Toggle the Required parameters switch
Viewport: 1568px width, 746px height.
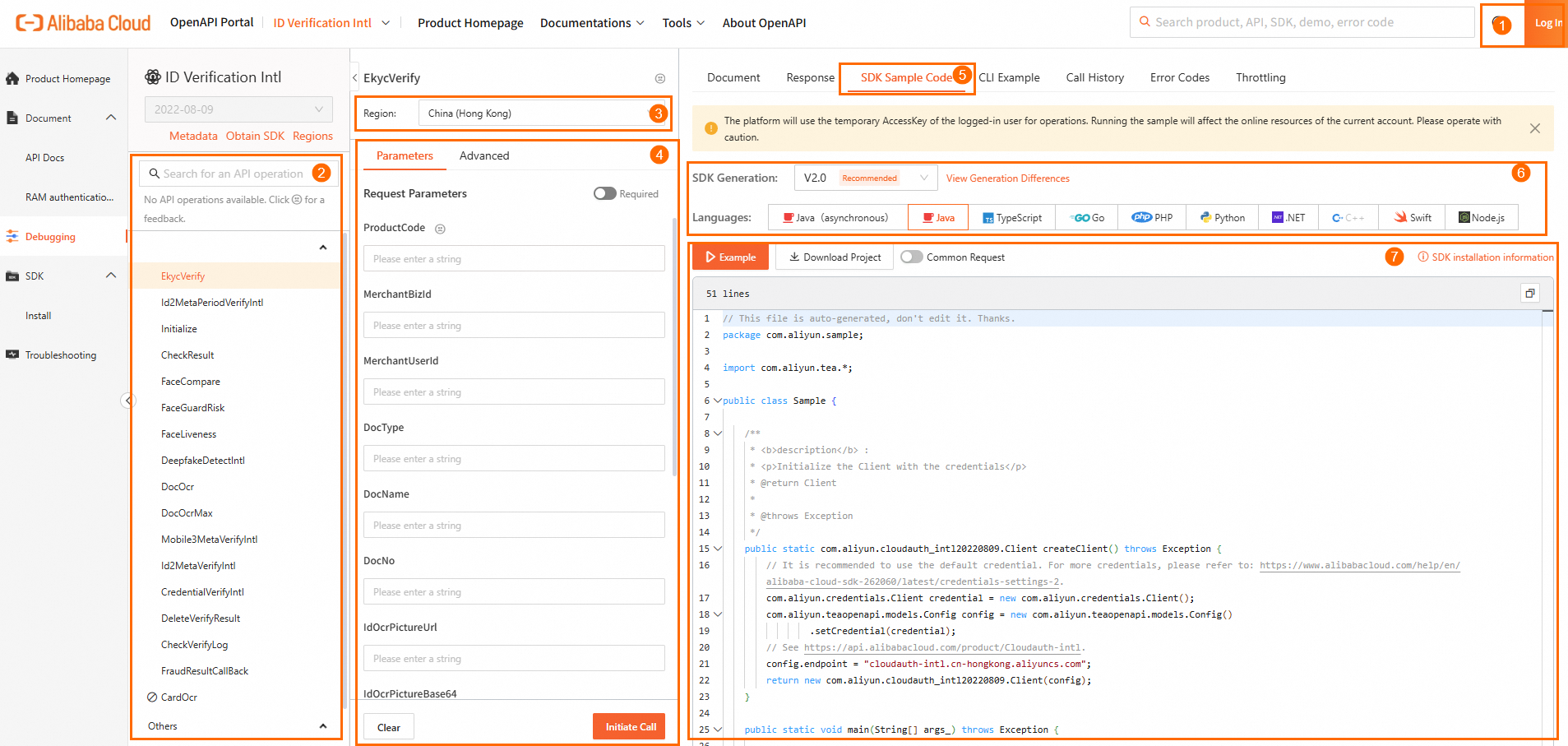[605, 193]
